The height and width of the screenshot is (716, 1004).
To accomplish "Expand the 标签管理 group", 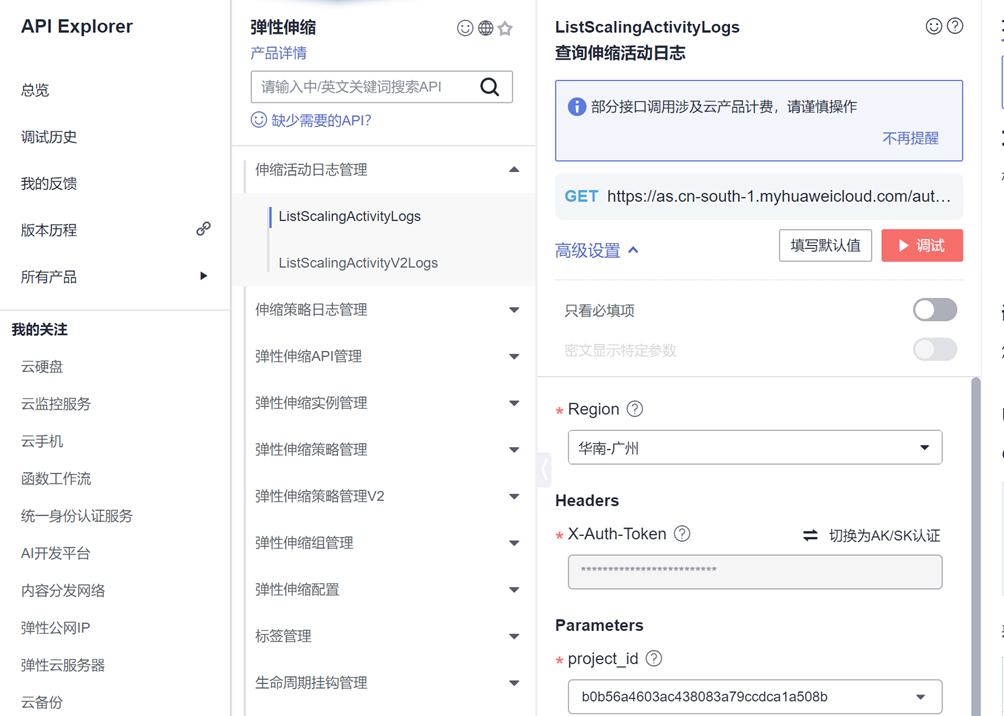I will point(514,637).
